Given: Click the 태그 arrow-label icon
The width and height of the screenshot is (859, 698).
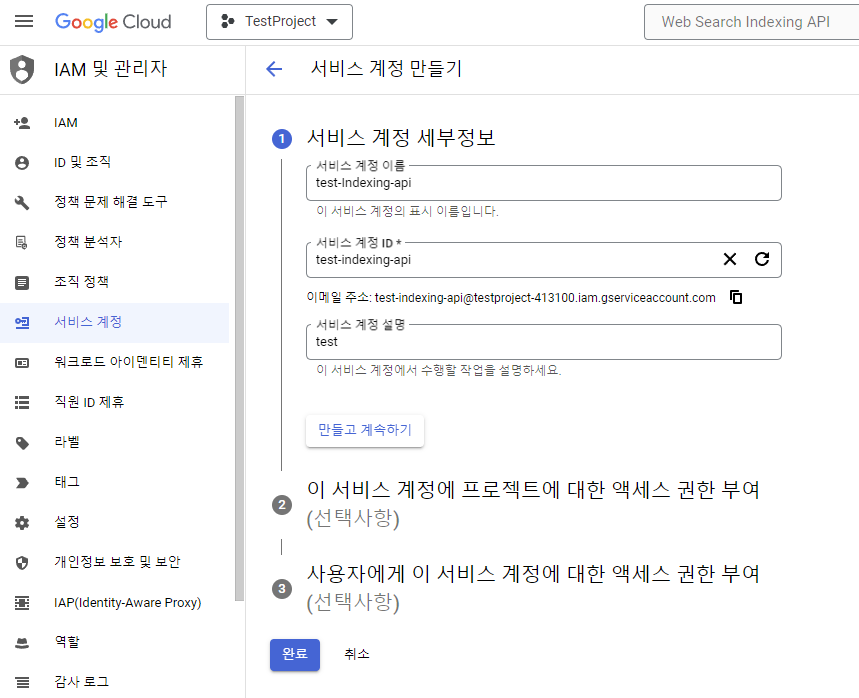Looking at the screenshot, I should [22, 483].
